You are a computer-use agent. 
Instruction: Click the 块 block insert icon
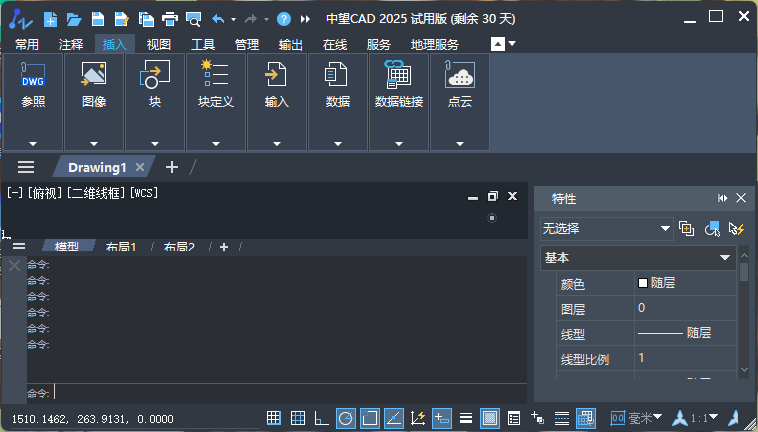pos(155,75)
